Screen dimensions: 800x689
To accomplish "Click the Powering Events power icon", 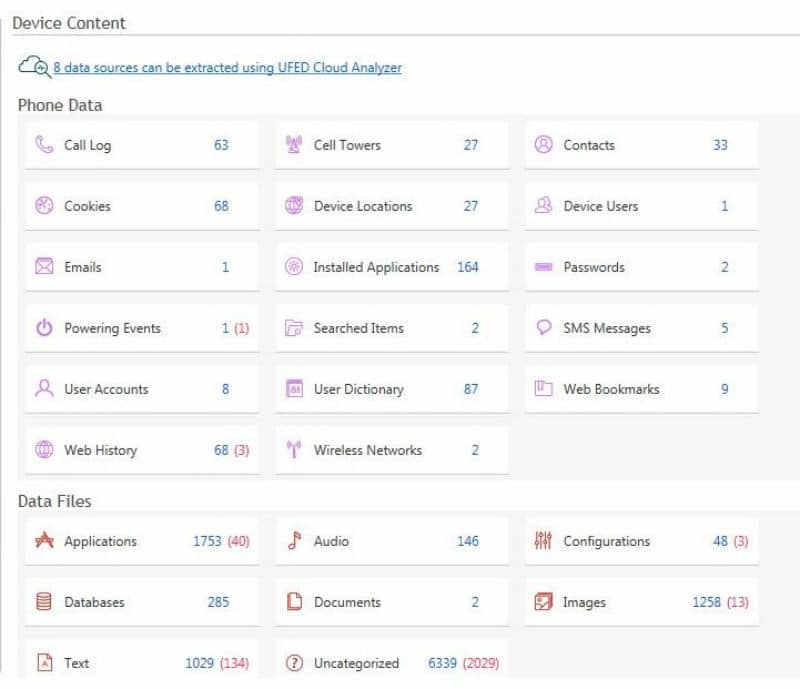I will pos(44,328).
